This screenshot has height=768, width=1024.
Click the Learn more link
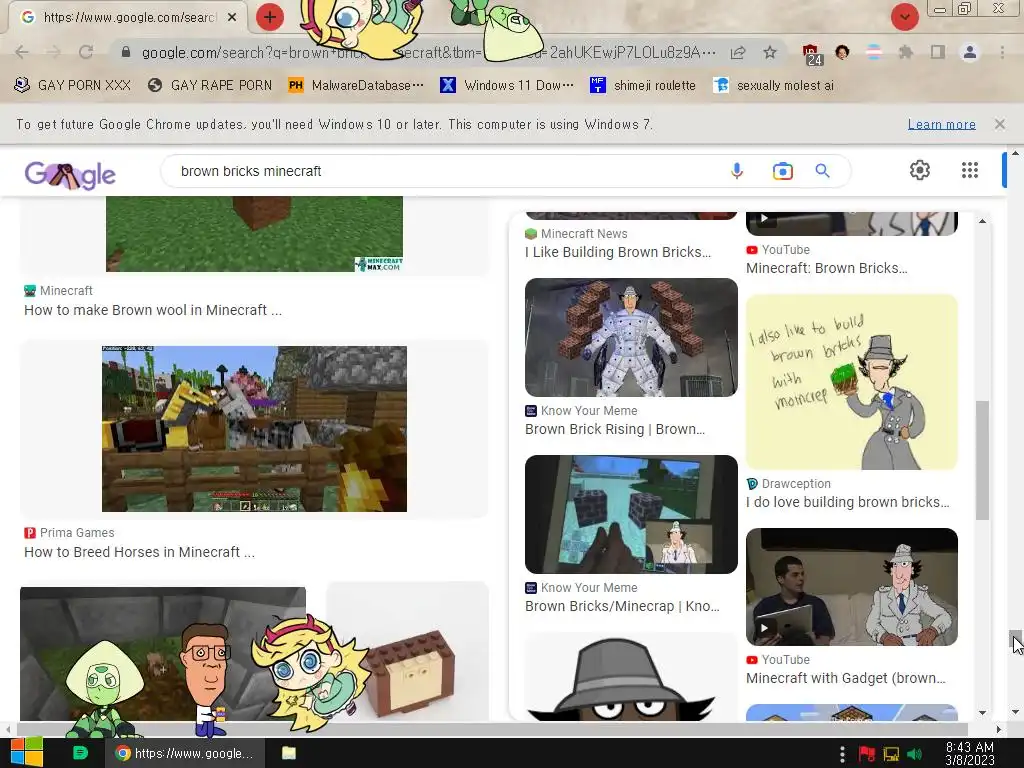point(941,124)
